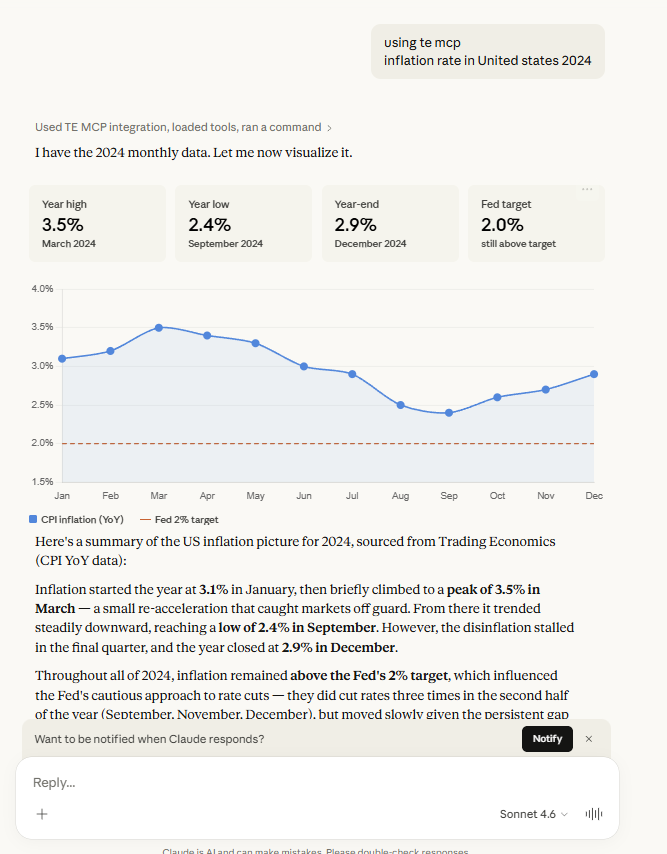The image size is (667, 854).
Task: Select the March peak point on the chart
Action: [159, 327]
